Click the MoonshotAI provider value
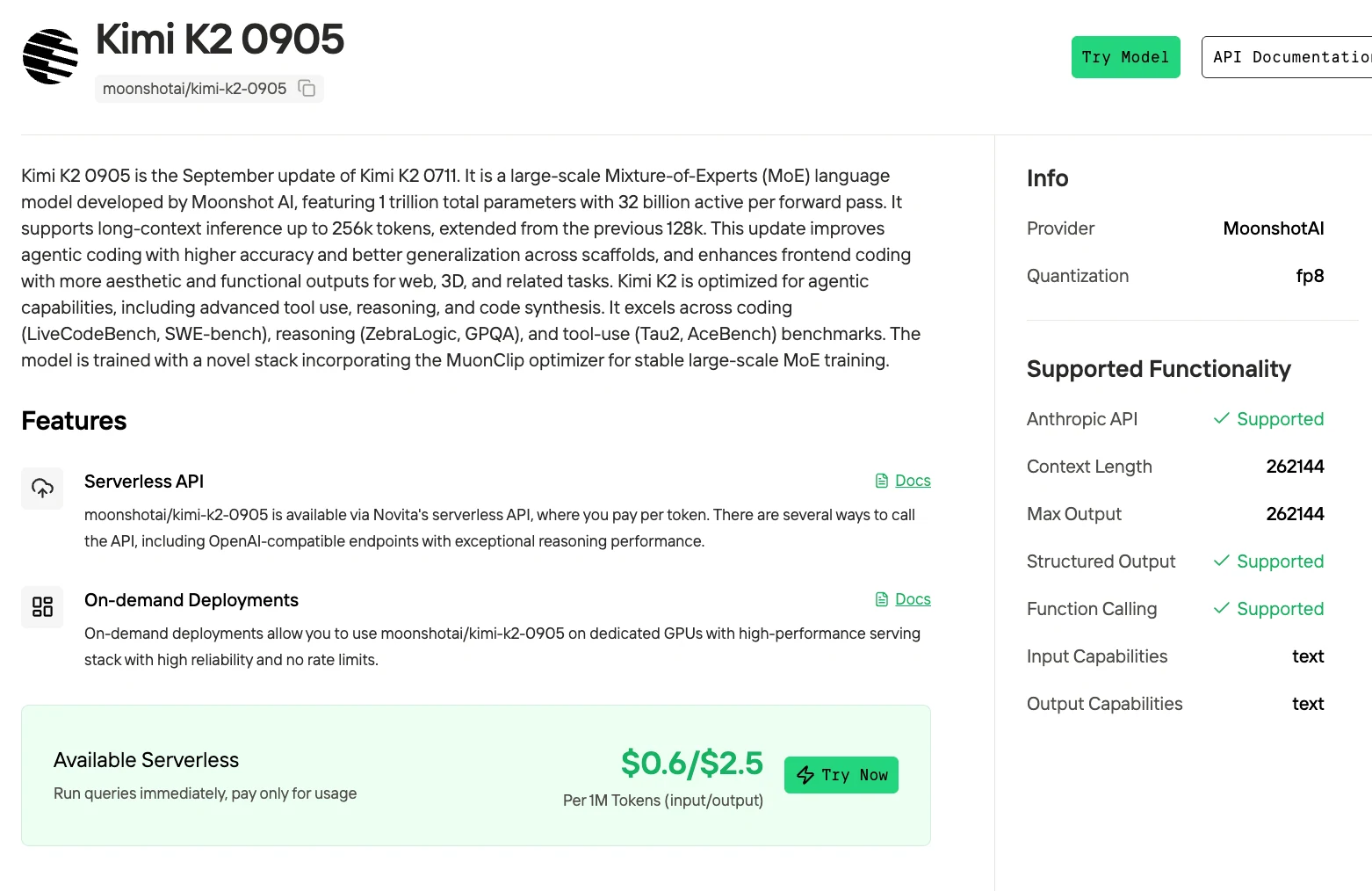The image size is (1372, 891). (x=1274, y=228)
